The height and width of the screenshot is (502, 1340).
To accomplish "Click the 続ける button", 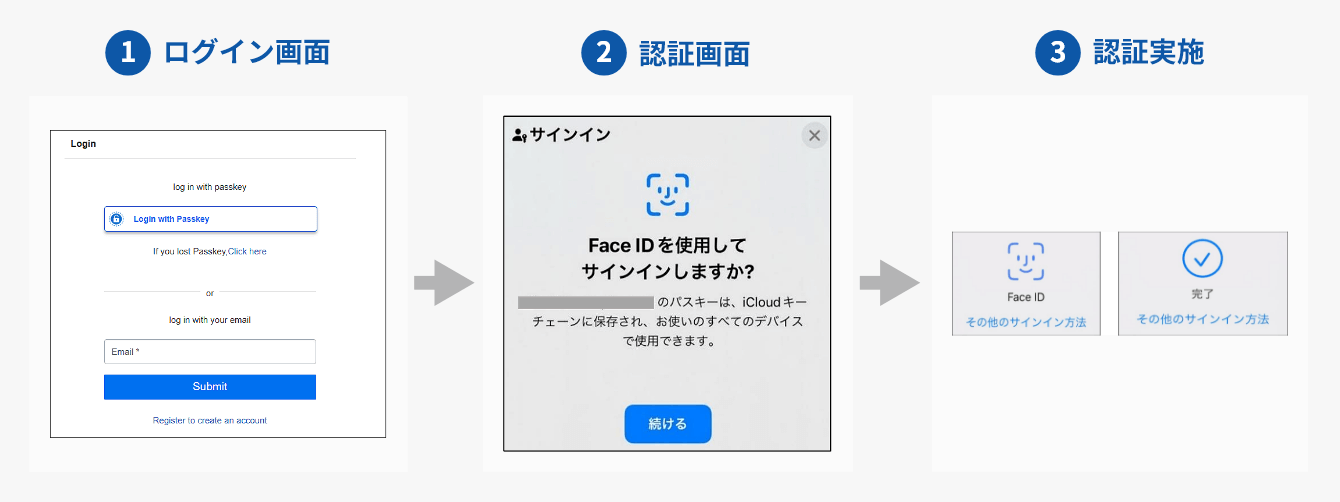I will 668,424.
